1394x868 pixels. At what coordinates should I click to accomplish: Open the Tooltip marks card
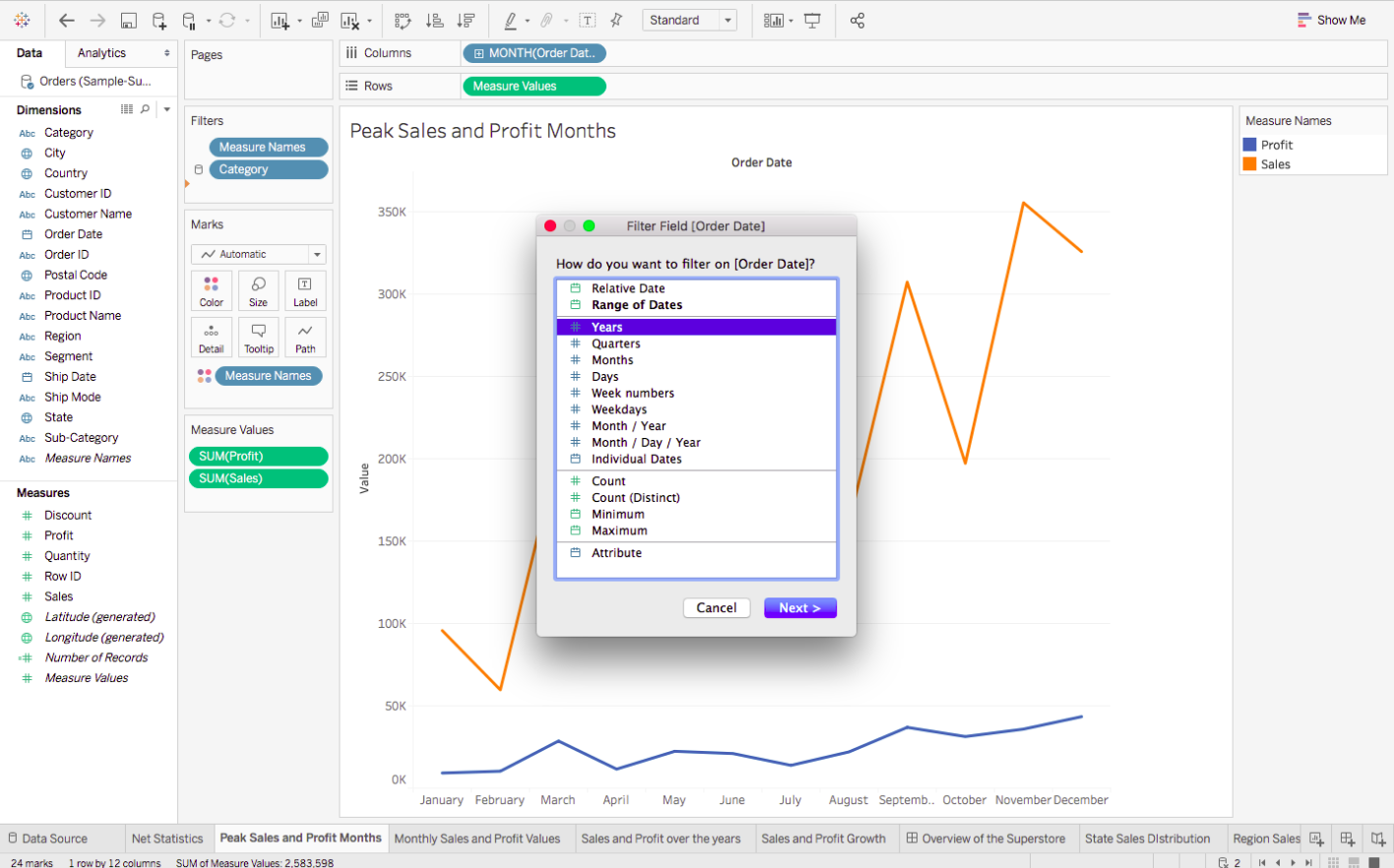[258, 338]
